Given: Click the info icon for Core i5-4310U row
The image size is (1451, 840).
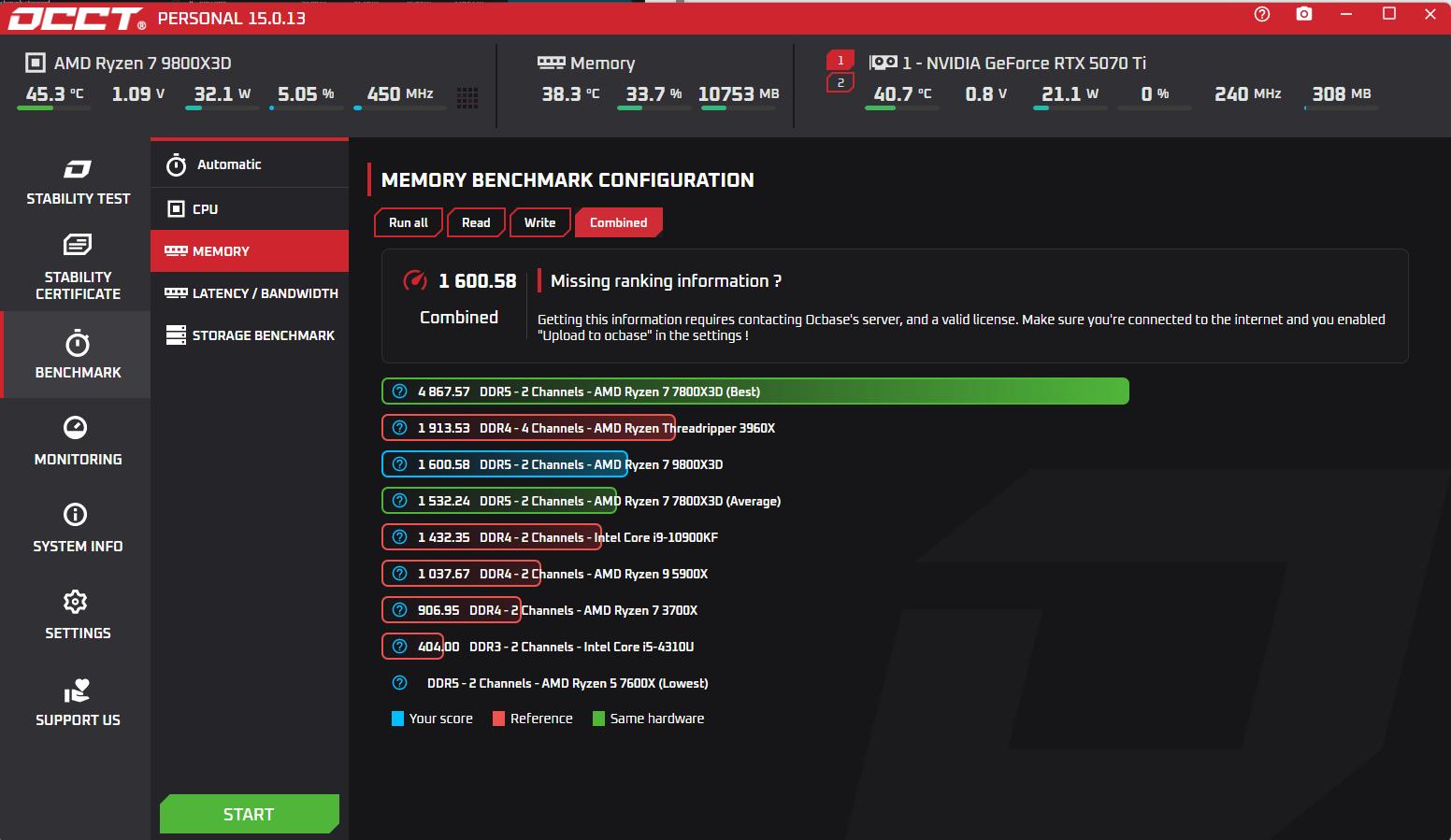Looking at the screenshot, I should (x=400, y=647).
